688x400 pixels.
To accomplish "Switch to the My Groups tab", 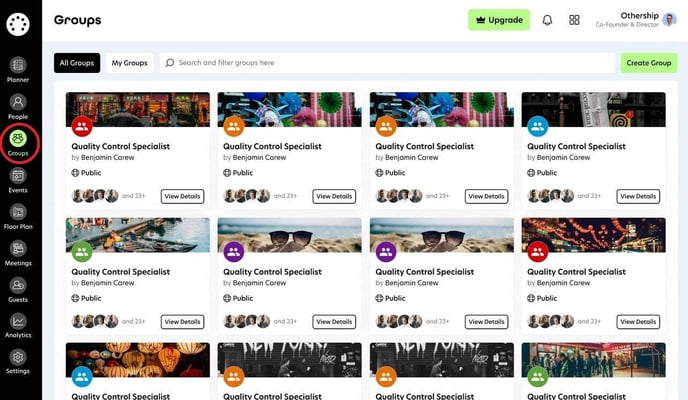I will click(129, 63).
